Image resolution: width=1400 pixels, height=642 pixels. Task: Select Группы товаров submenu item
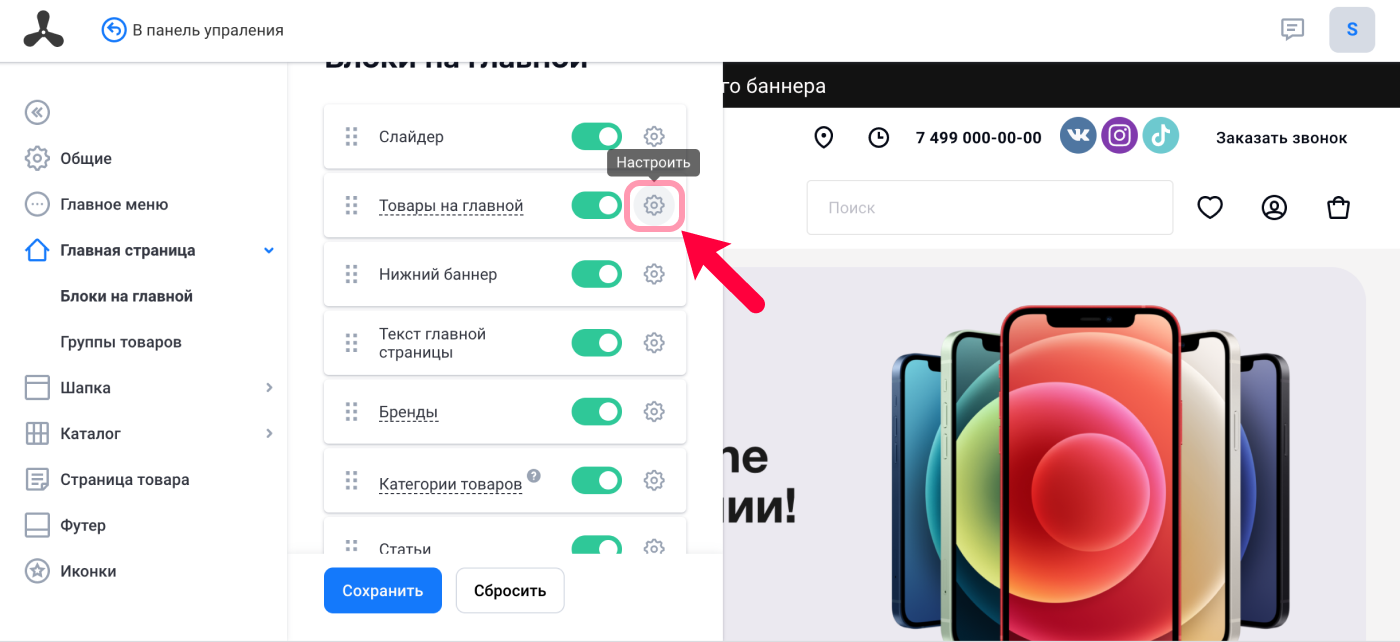click(121, 342)
